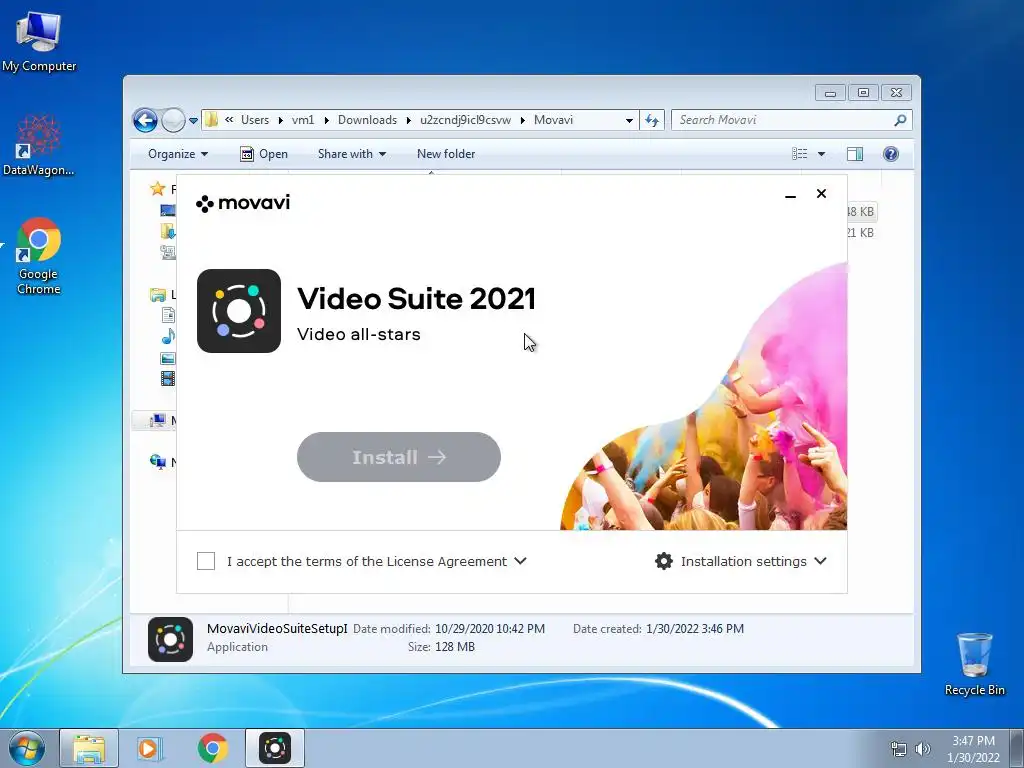Viewport: 1024px width, 768px height.
Task: Open Chrome from the taskbar
Action: (213, 748)
